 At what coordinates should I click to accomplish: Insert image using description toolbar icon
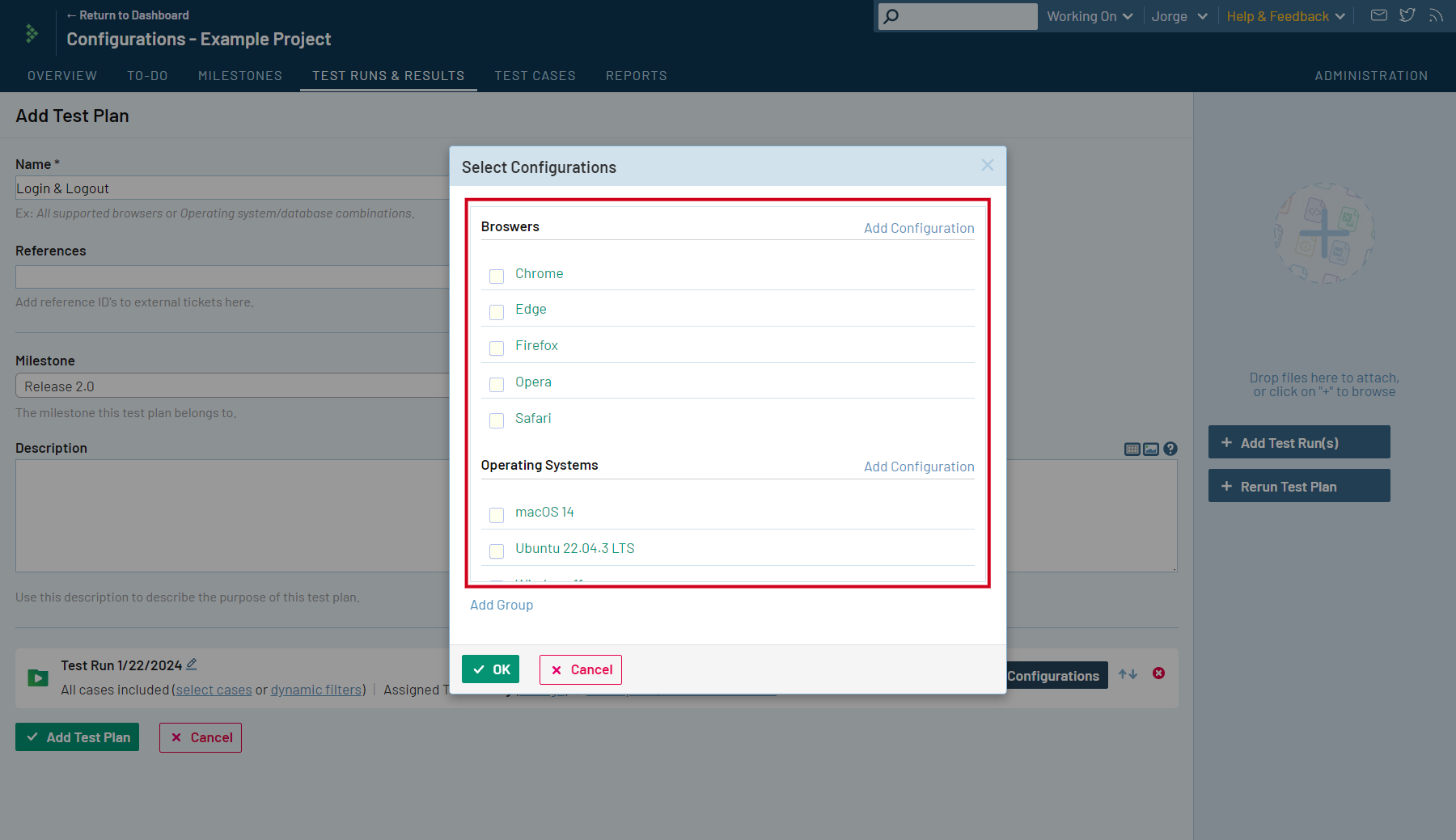click(1151, 449)
